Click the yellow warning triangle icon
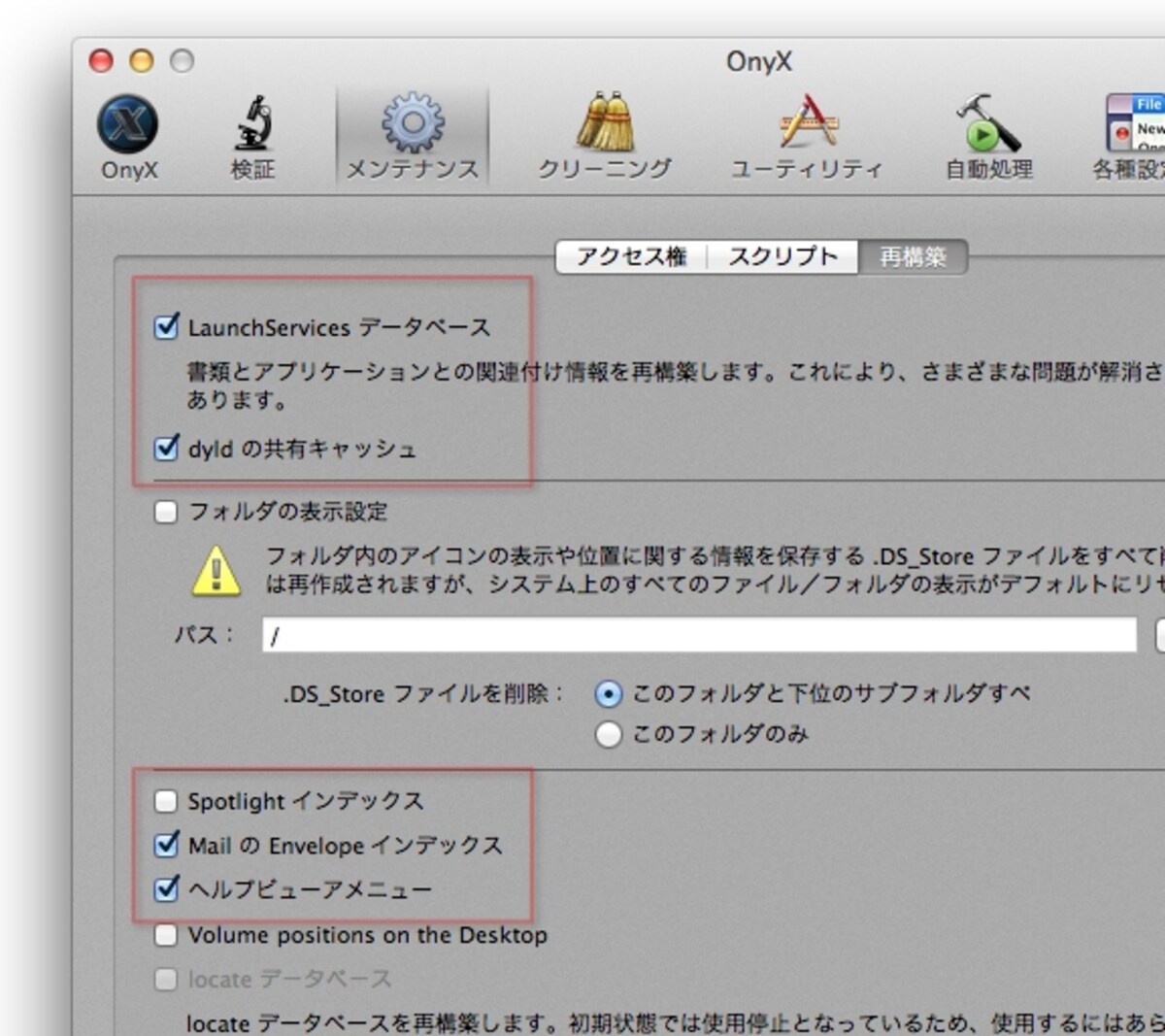1165x1036 pixels. pyautogui.click(x=216, y=570)
